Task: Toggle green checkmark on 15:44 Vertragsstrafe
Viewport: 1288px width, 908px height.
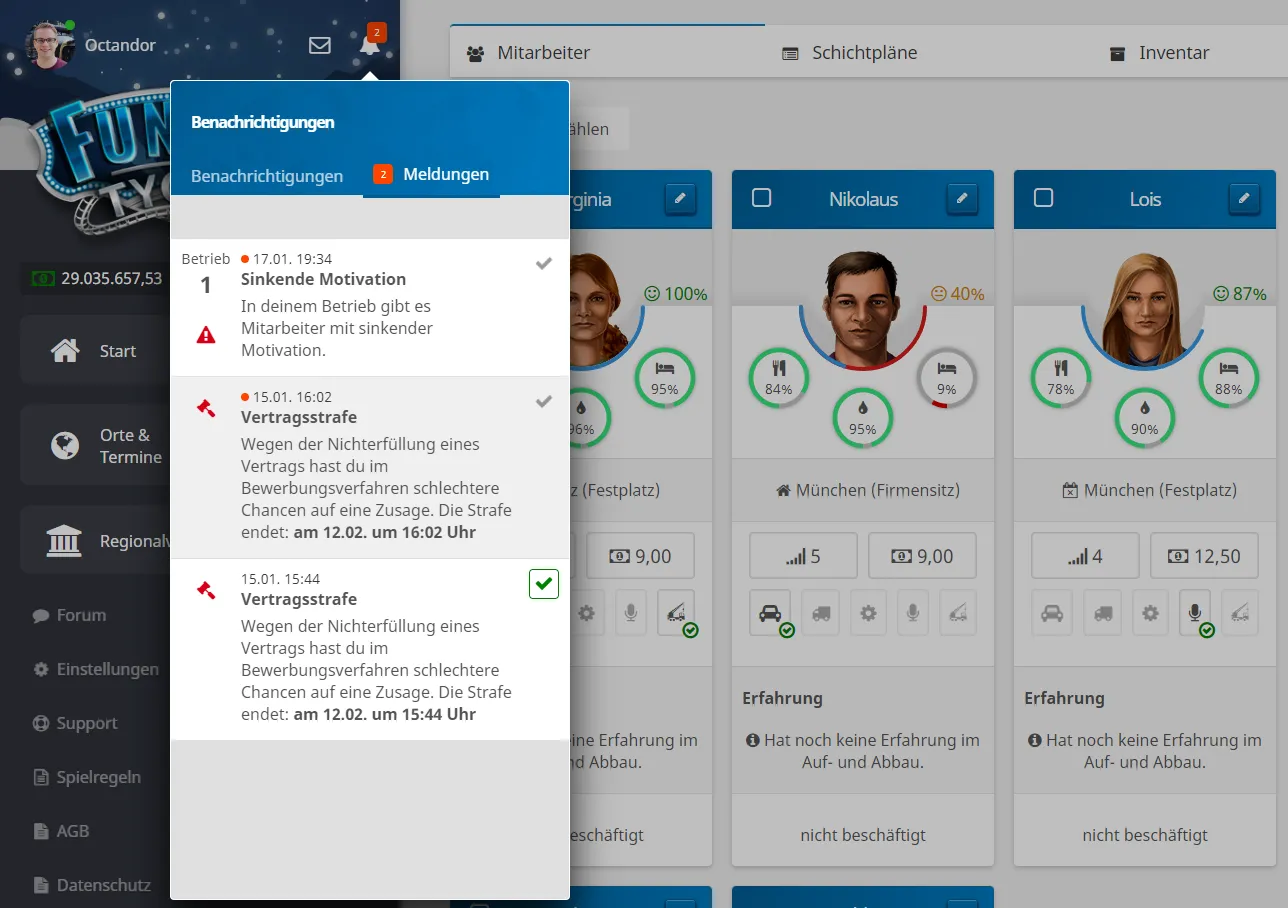Action: pyautogui.click(x=543, y=583)
